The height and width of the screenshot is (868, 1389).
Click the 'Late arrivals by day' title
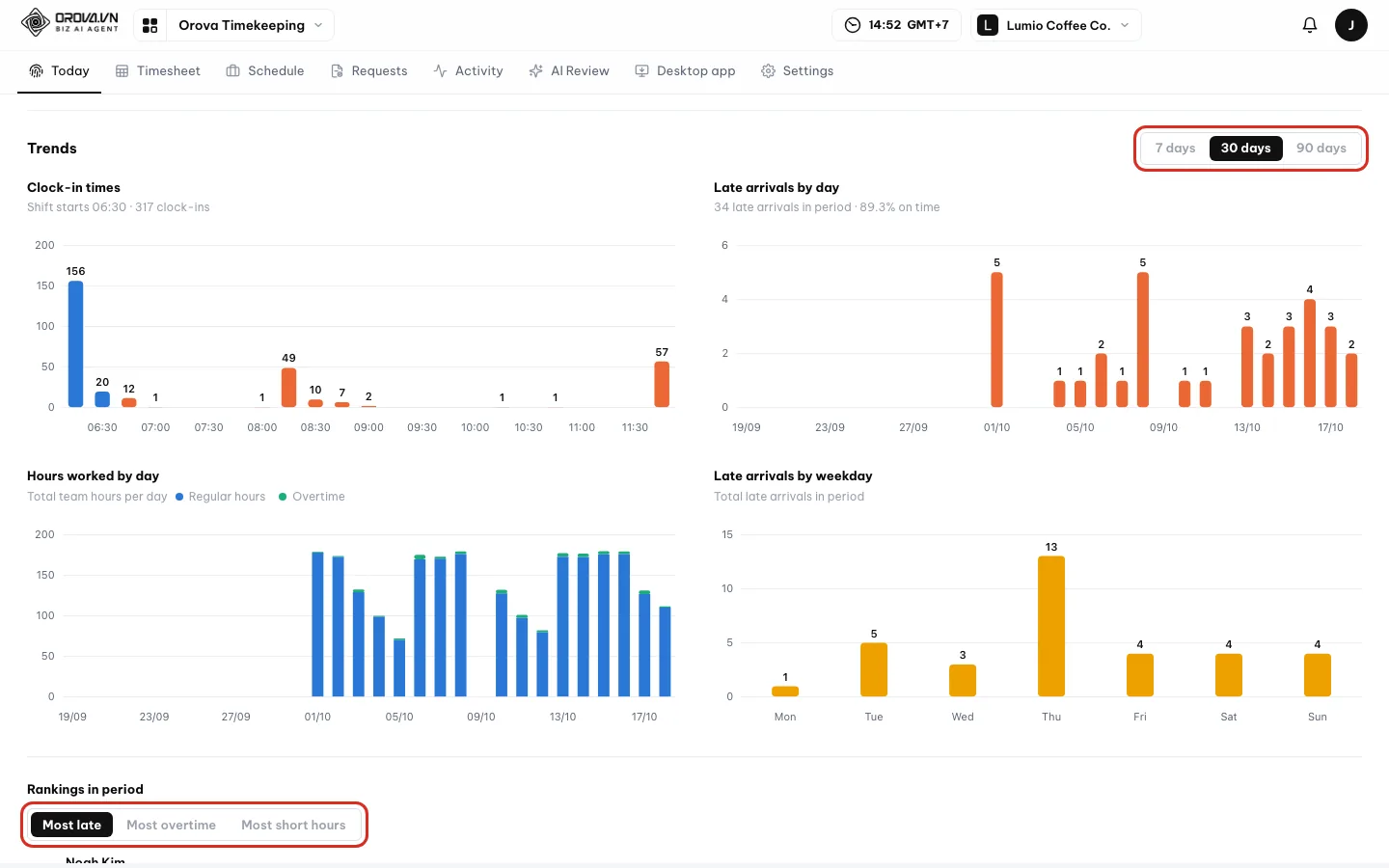coord(776,188)
